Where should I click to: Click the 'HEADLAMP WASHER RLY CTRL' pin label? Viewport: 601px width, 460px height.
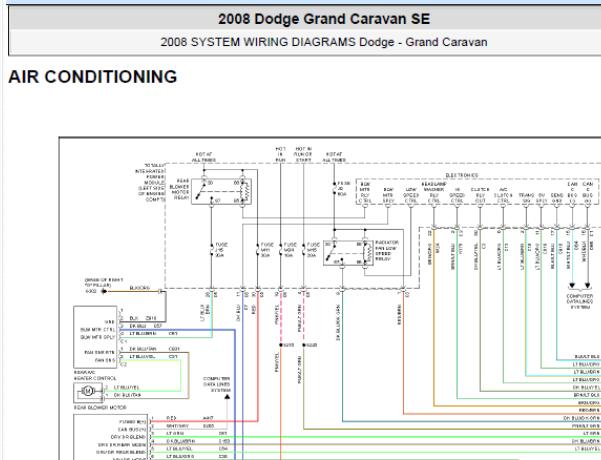pyautogui.click(x=434, y=192)
